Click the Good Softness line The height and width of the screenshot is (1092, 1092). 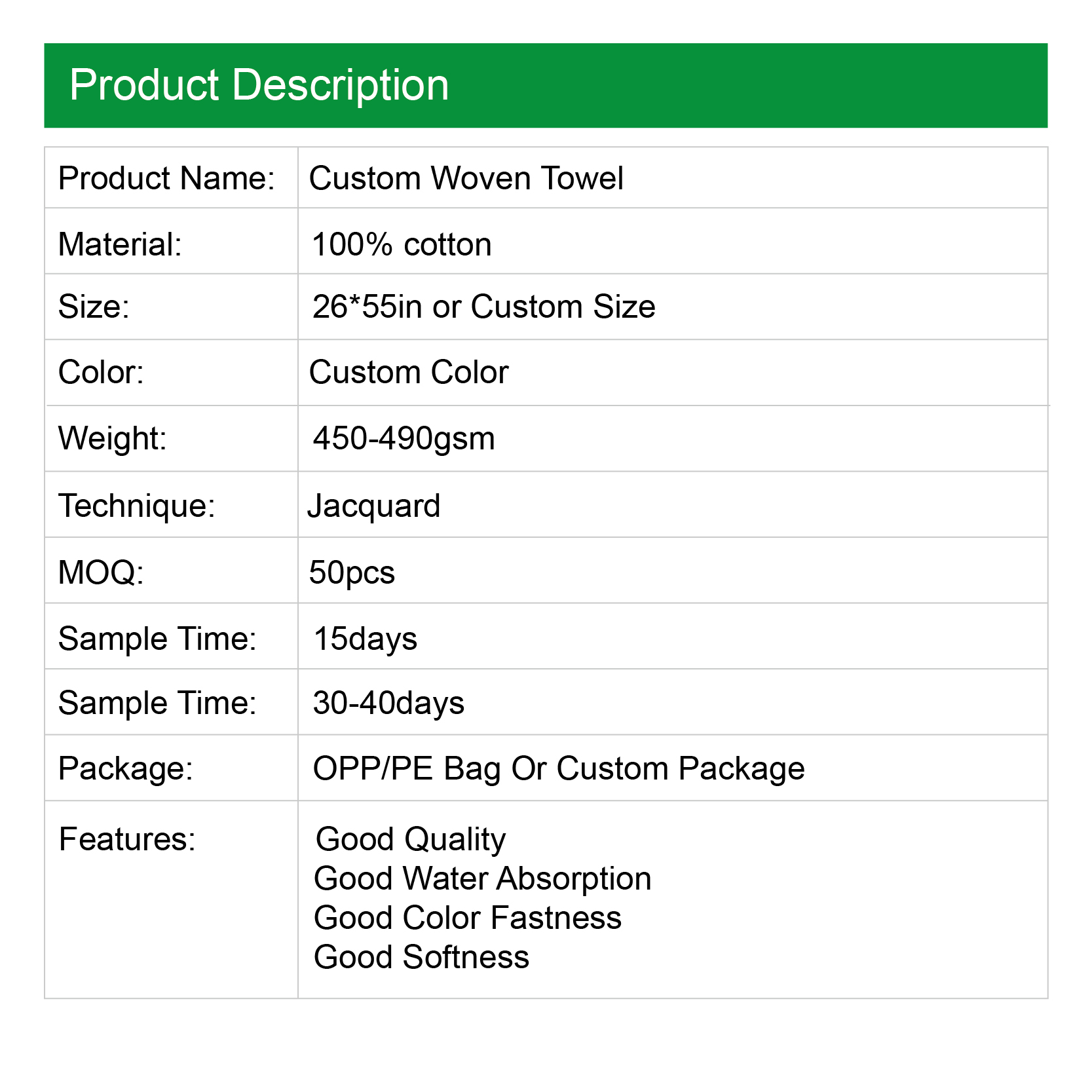point(421,957)
